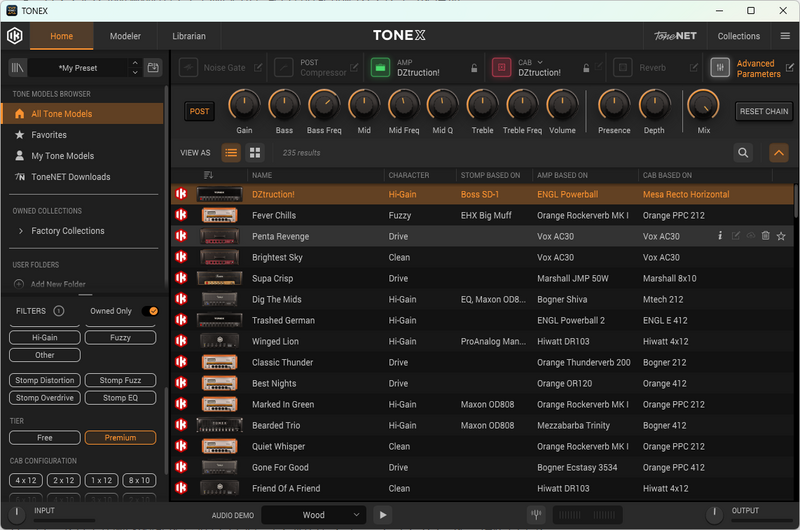This screenshot has height=530, width=800.
Task: Switch to the Modeler tab
Action: [x=125, y=36]
